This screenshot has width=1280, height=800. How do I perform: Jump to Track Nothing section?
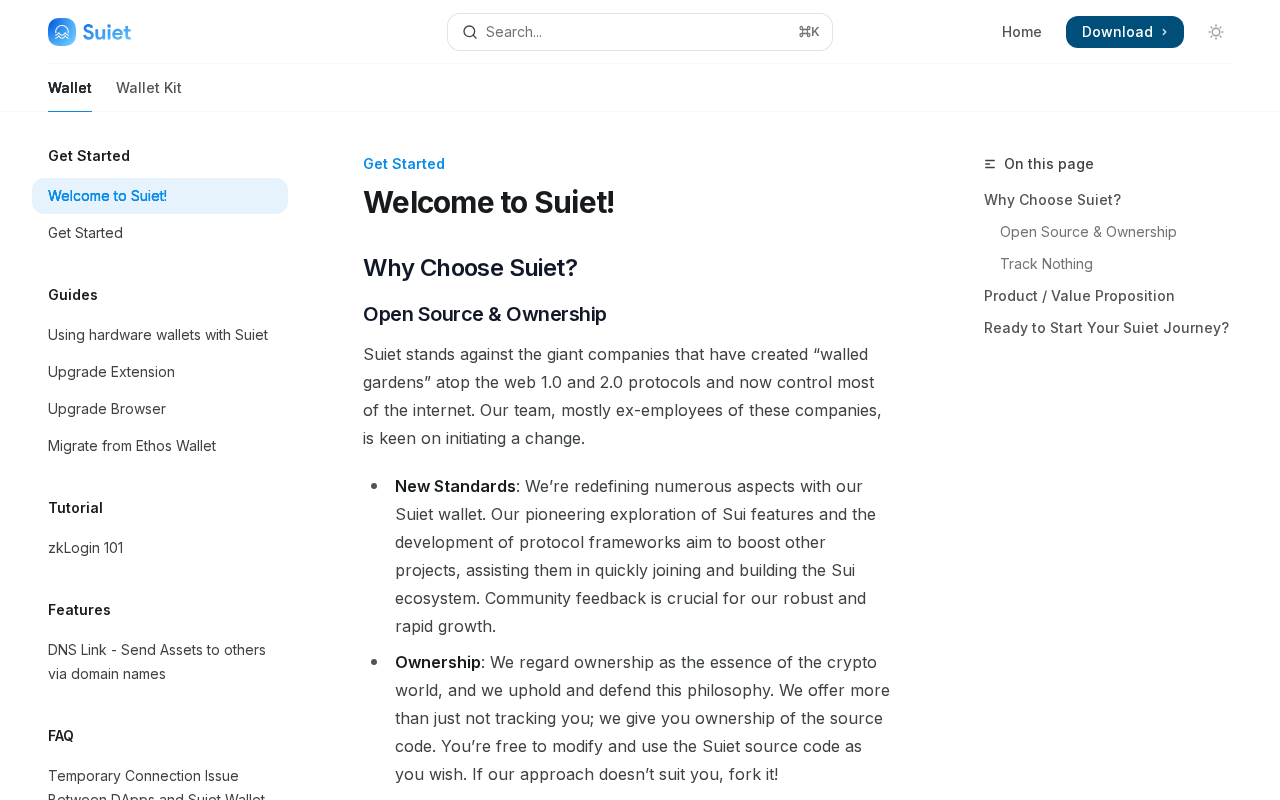click(x=1046, y=264)
